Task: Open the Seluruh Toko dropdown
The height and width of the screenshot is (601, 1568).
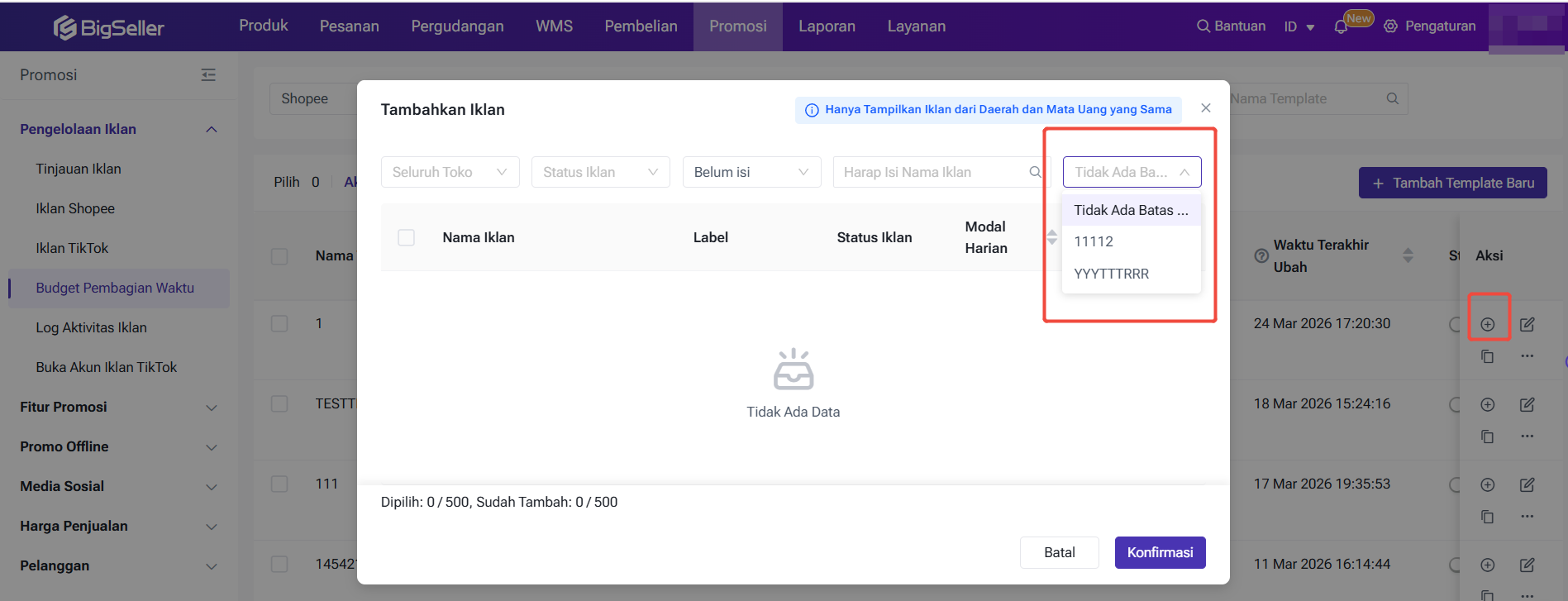Action: 450,172
